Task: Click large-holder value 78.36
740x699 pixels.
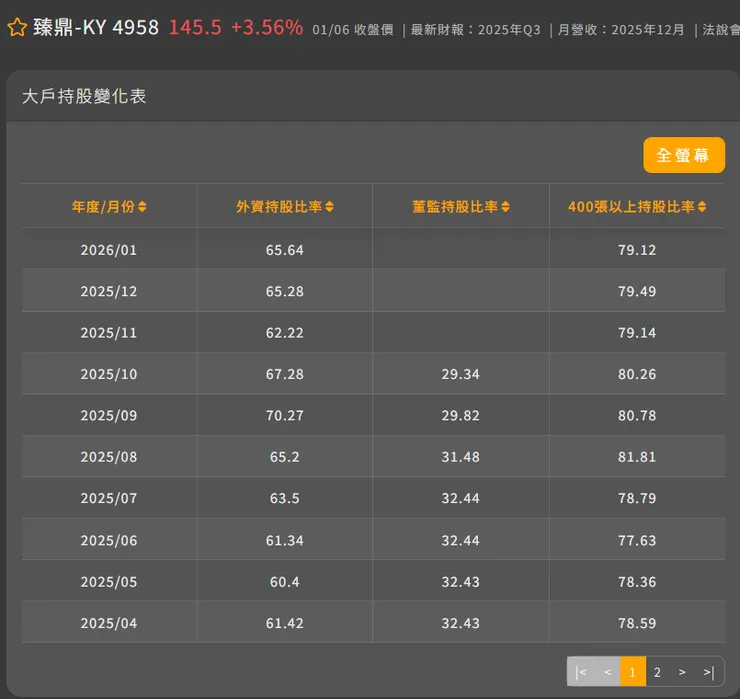Action: pos(637,581)
